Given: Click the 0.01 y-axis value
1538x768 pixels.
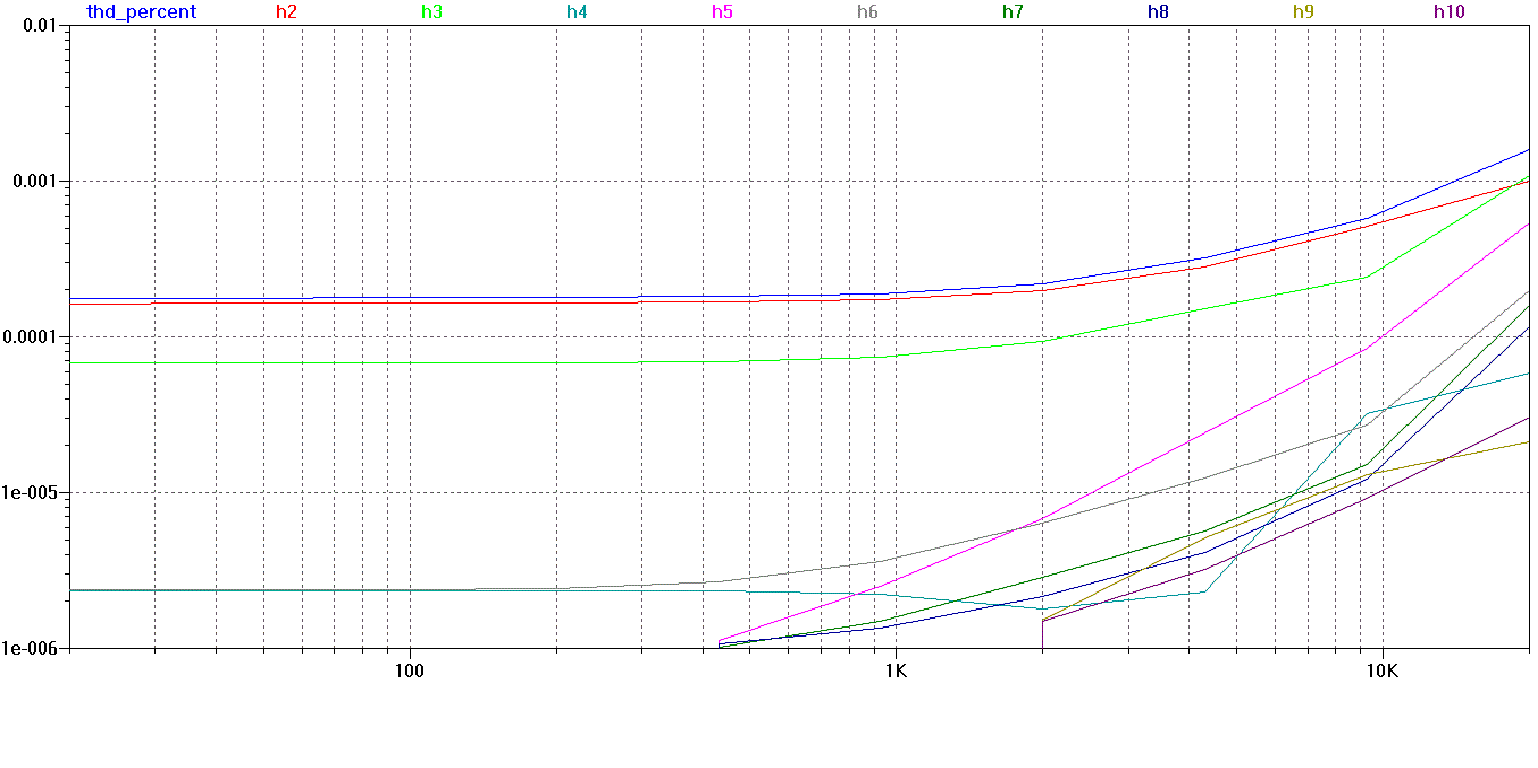Looking at the screenshot, I should pos(40,25).
